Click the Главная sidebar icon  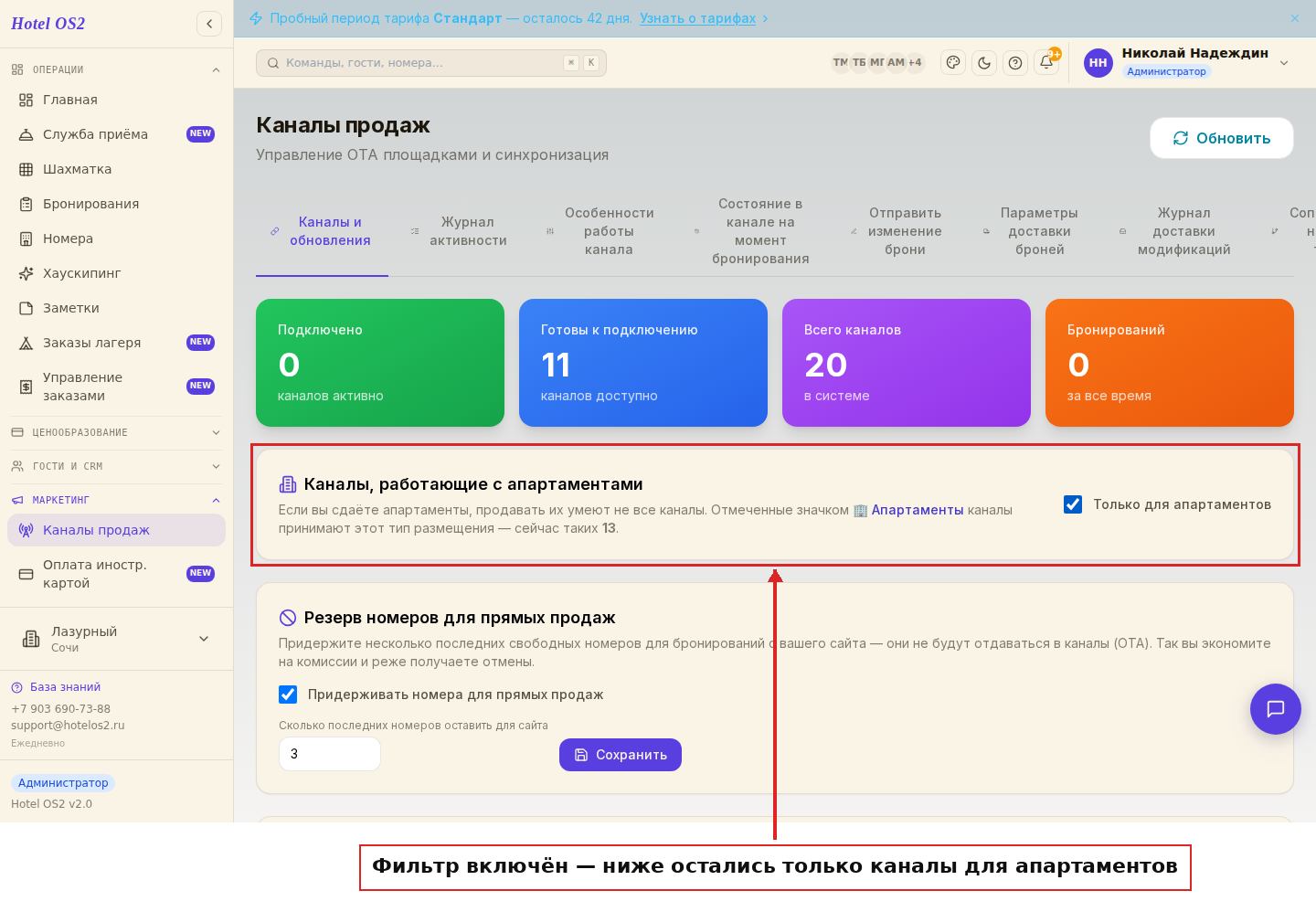pyautogui.click(x=26, y=100)
